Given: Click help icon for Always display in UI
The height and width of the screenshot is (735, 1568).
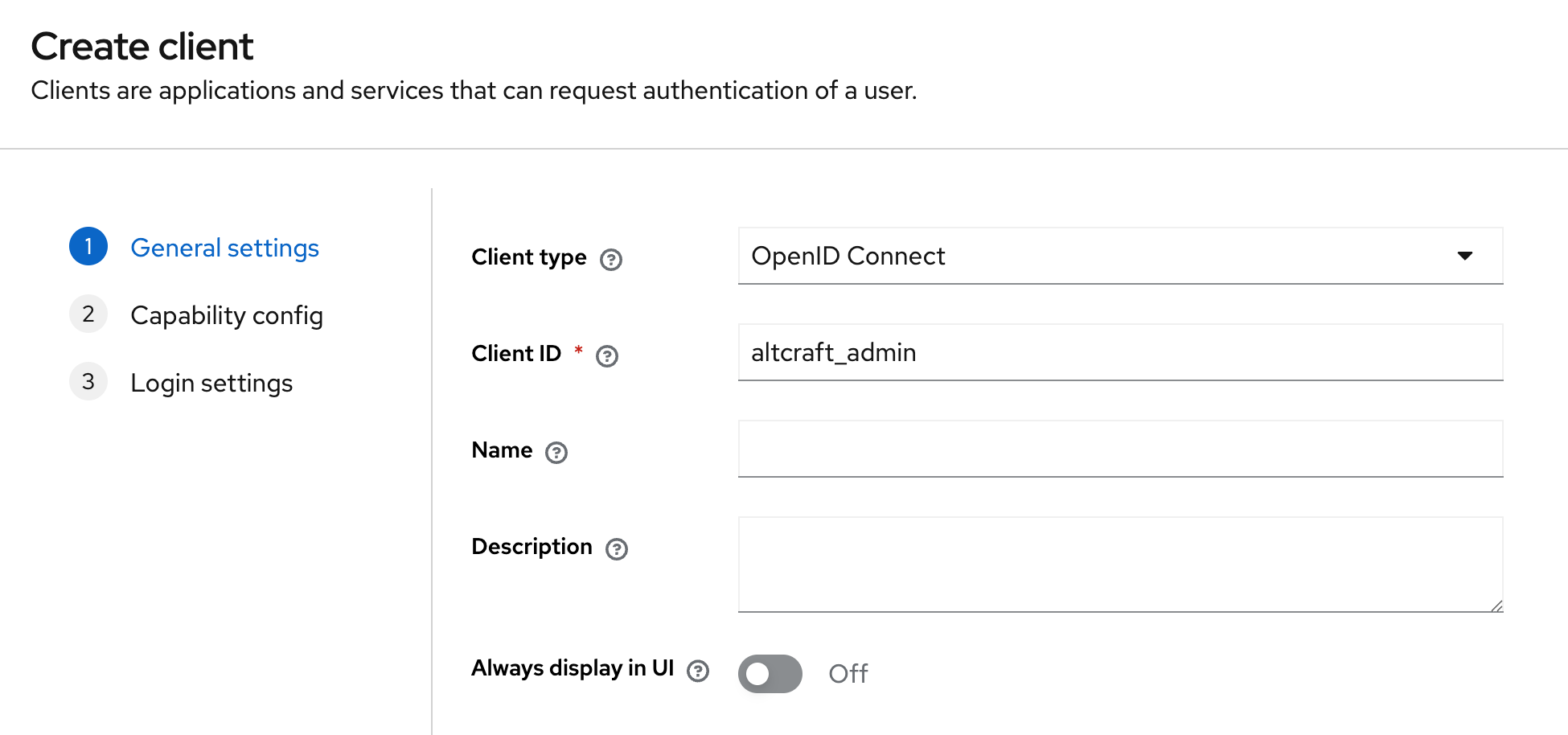Looking at the screenshot, I should coord(698,671).
